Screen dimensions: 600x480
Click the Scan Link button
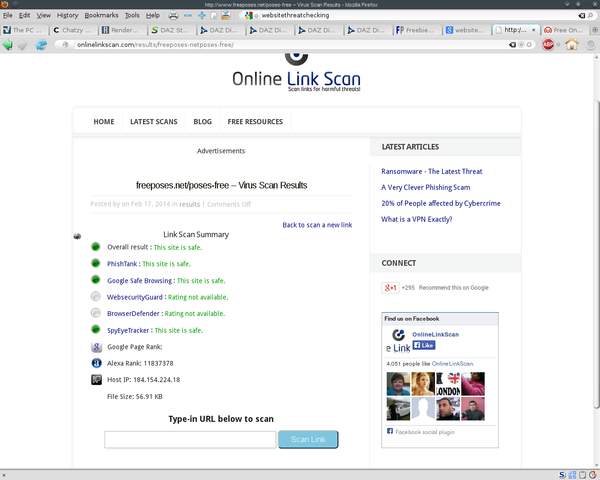308,439
